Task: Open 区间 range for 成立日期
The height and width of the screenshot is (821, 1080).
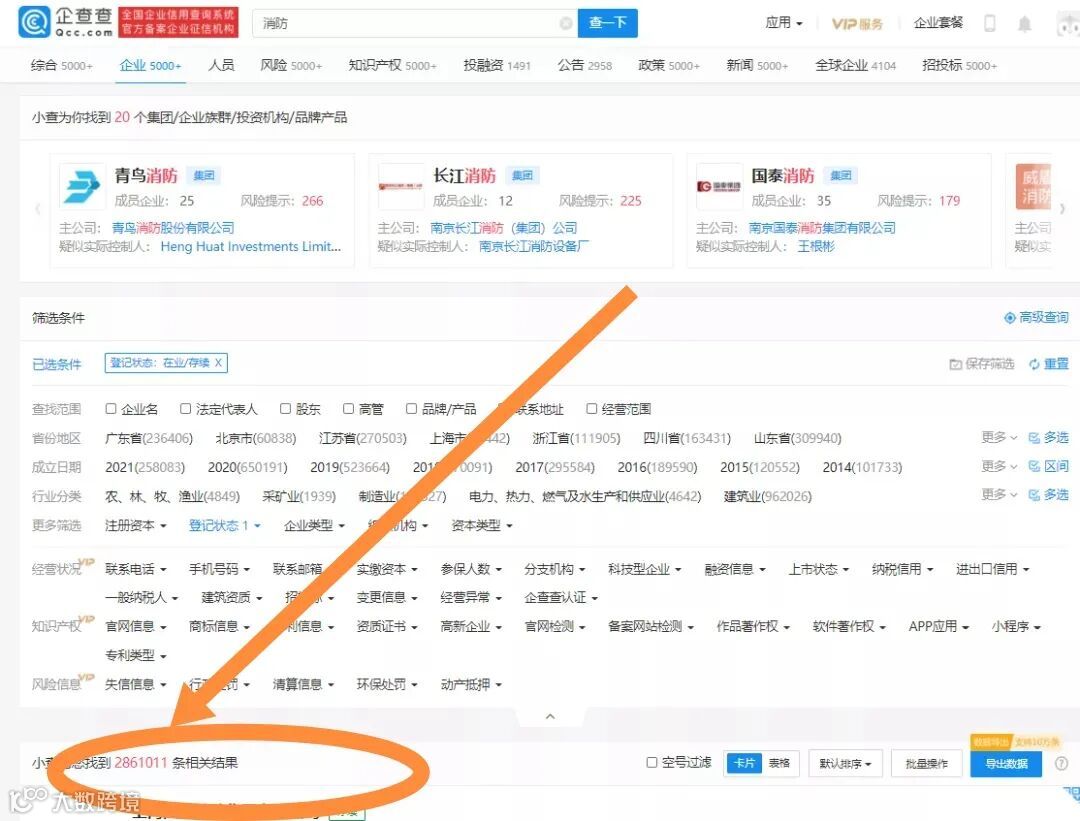Action: 1048,466
